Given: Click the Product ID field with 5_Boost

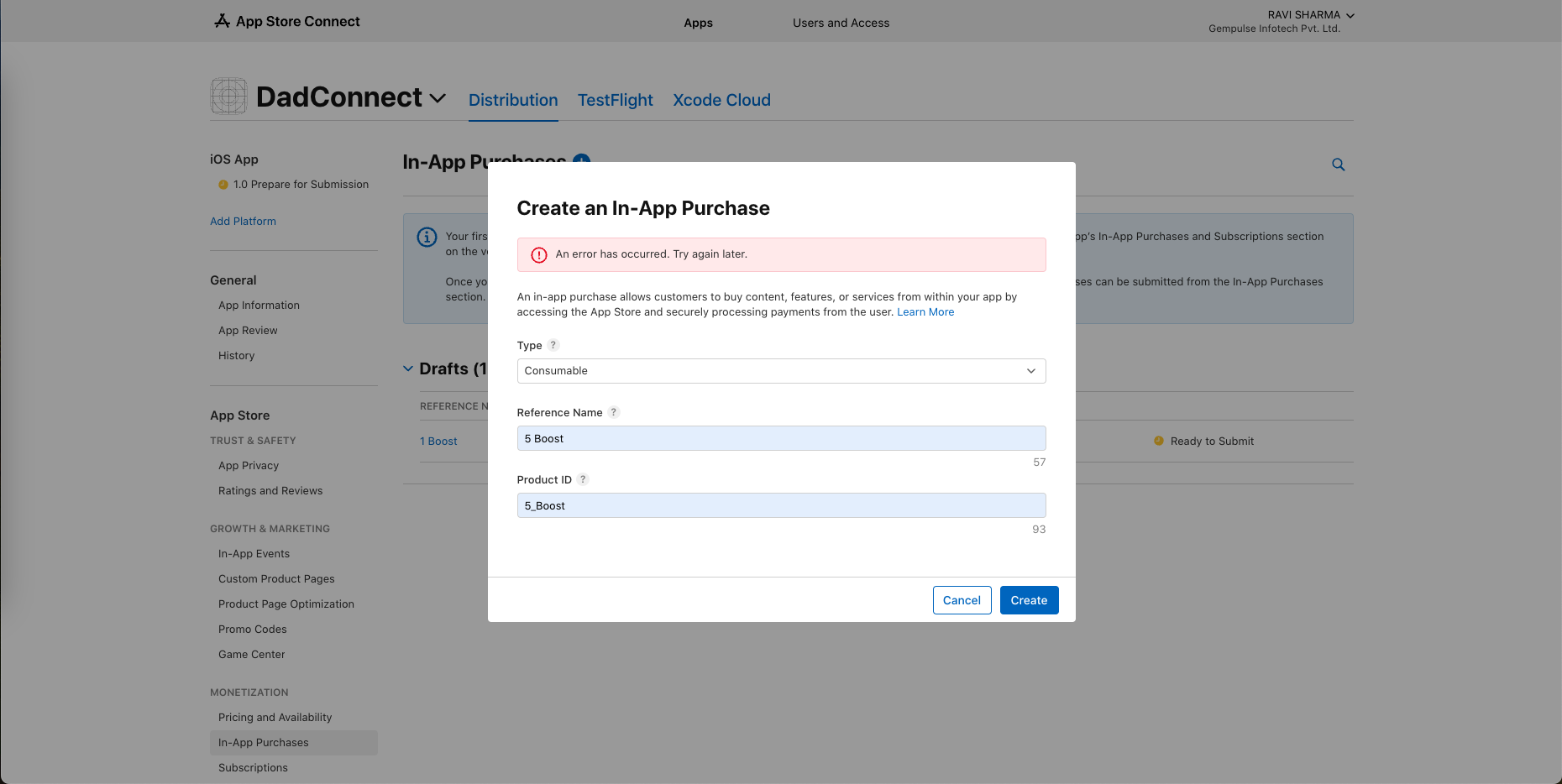Looking at the screenshot, I should pos(781,505).
